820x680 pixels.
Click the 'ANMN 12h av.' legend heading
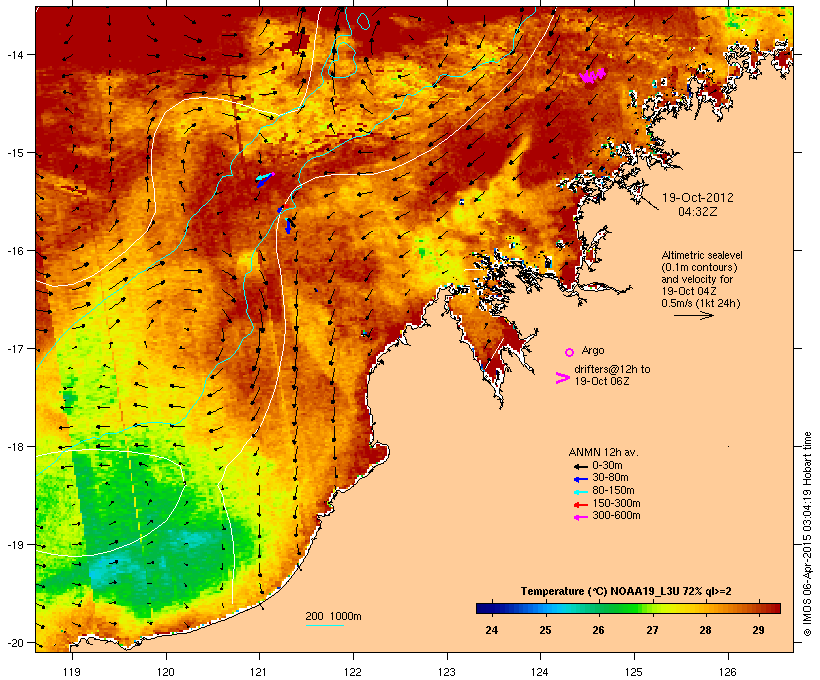pos(603,452)
